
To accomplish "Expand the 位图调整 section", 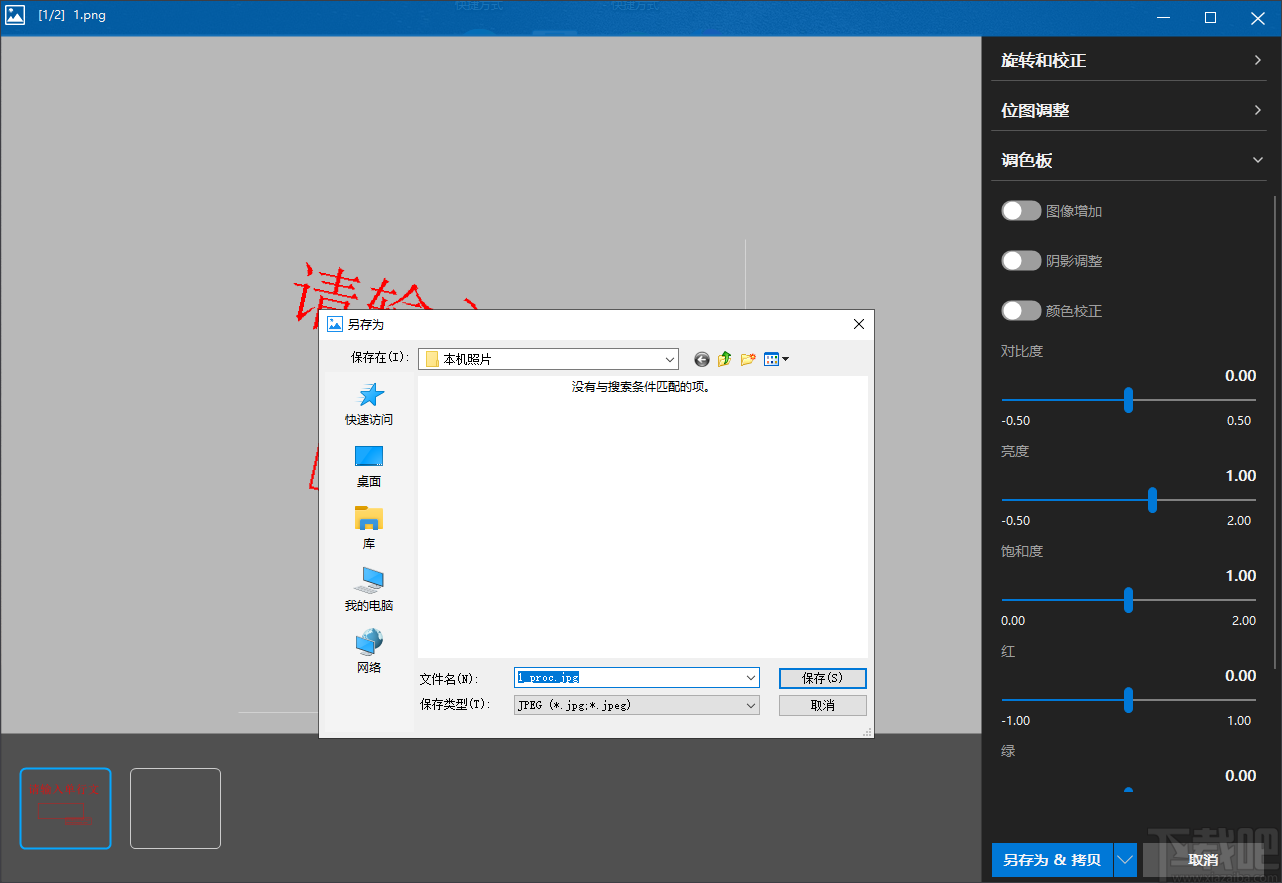I will tap(1129, 110).
